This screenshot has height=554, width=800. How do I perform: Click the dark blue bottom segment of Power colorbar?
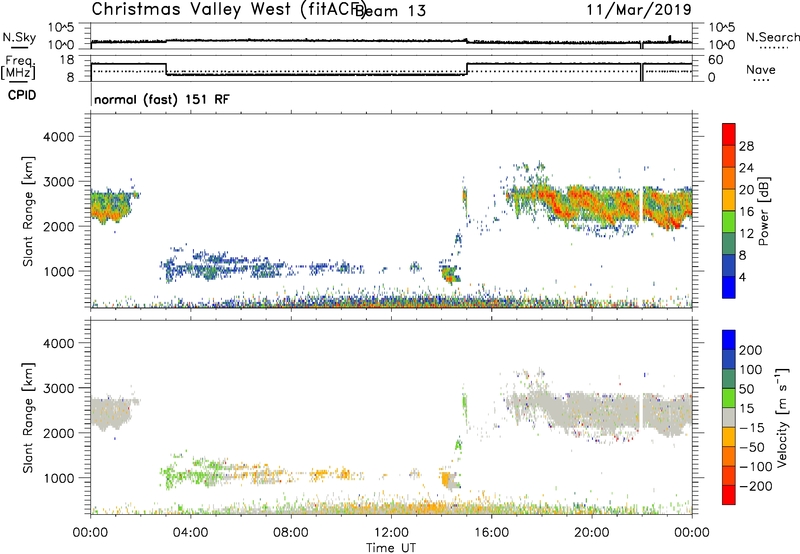[729, 287]
